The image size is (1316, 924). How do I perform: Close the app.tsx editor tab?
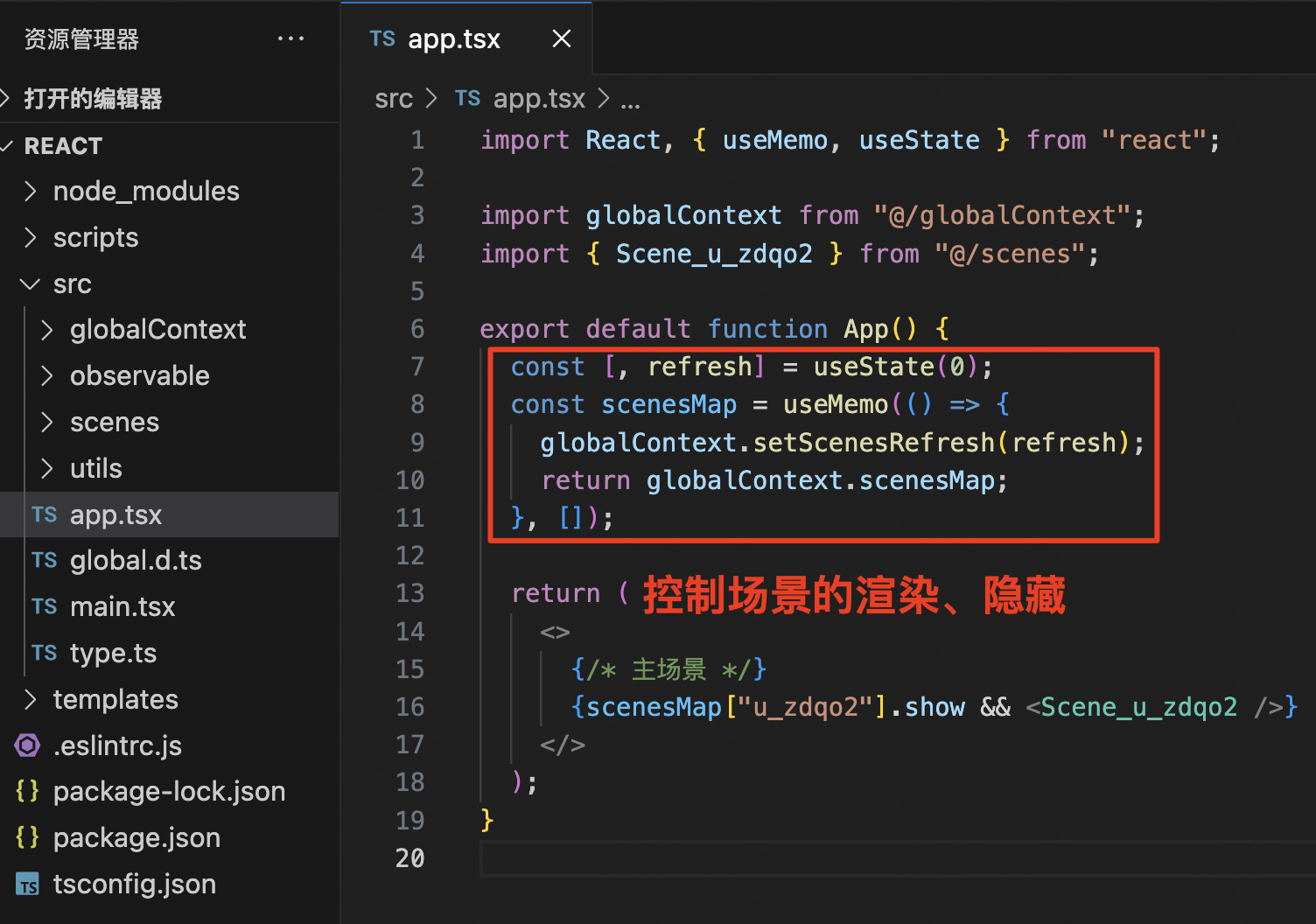562,38
